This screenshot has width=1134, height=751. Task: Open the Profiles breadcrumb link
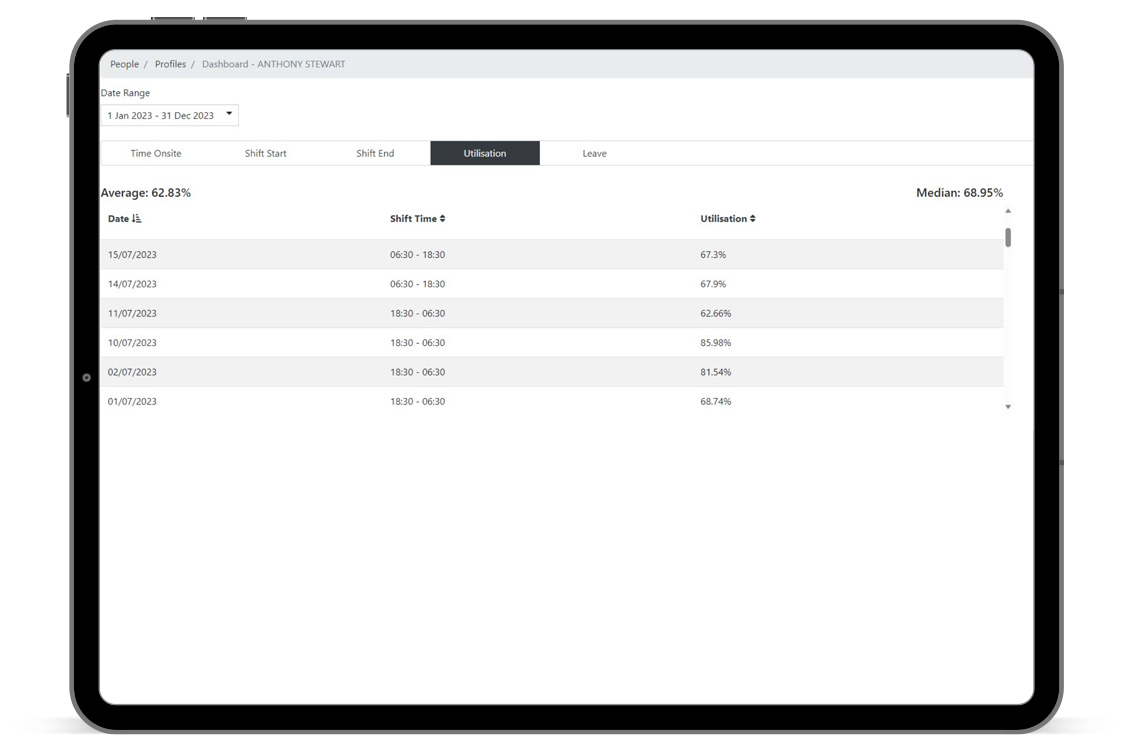point(170,64)
